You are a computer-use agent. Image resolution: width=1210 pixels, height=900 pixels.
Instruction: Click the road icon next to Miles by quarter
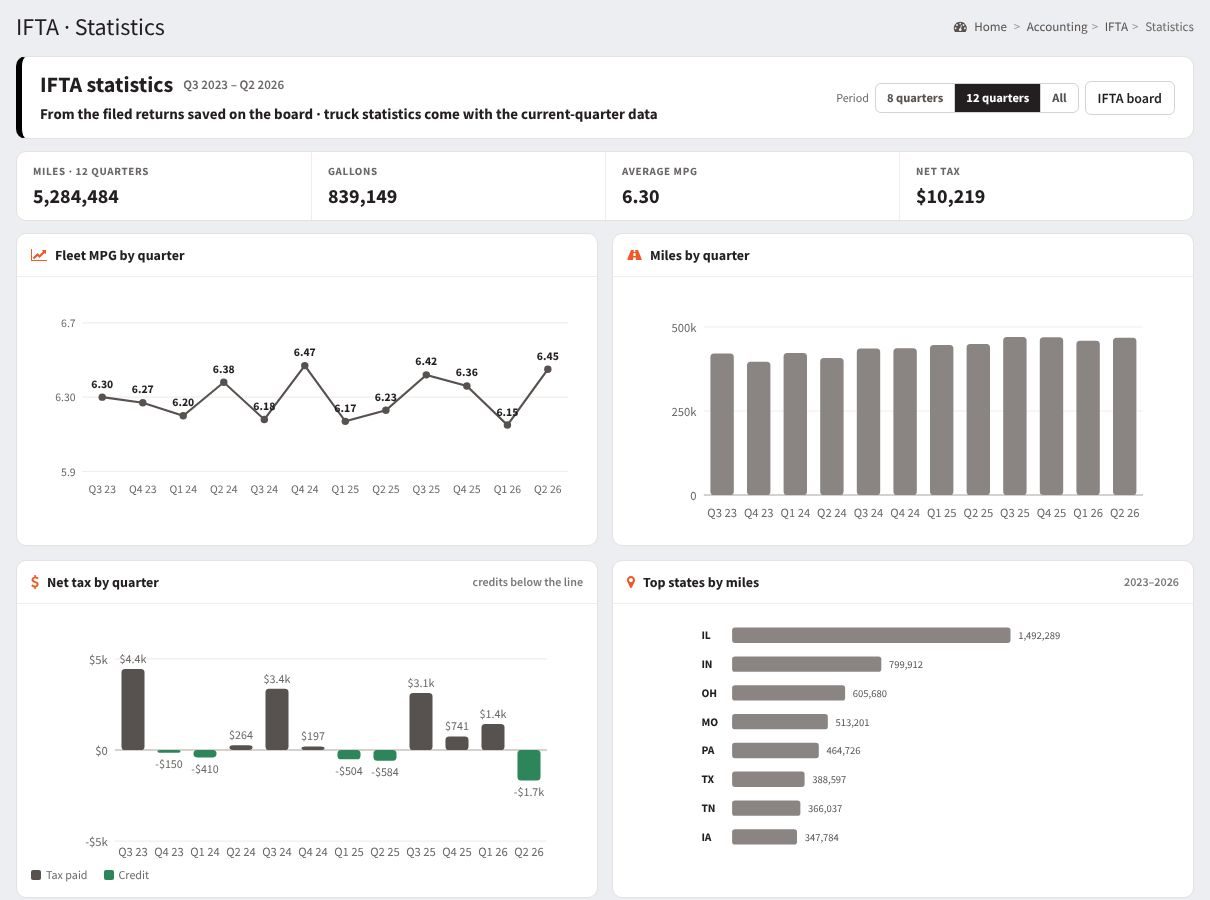634,255
